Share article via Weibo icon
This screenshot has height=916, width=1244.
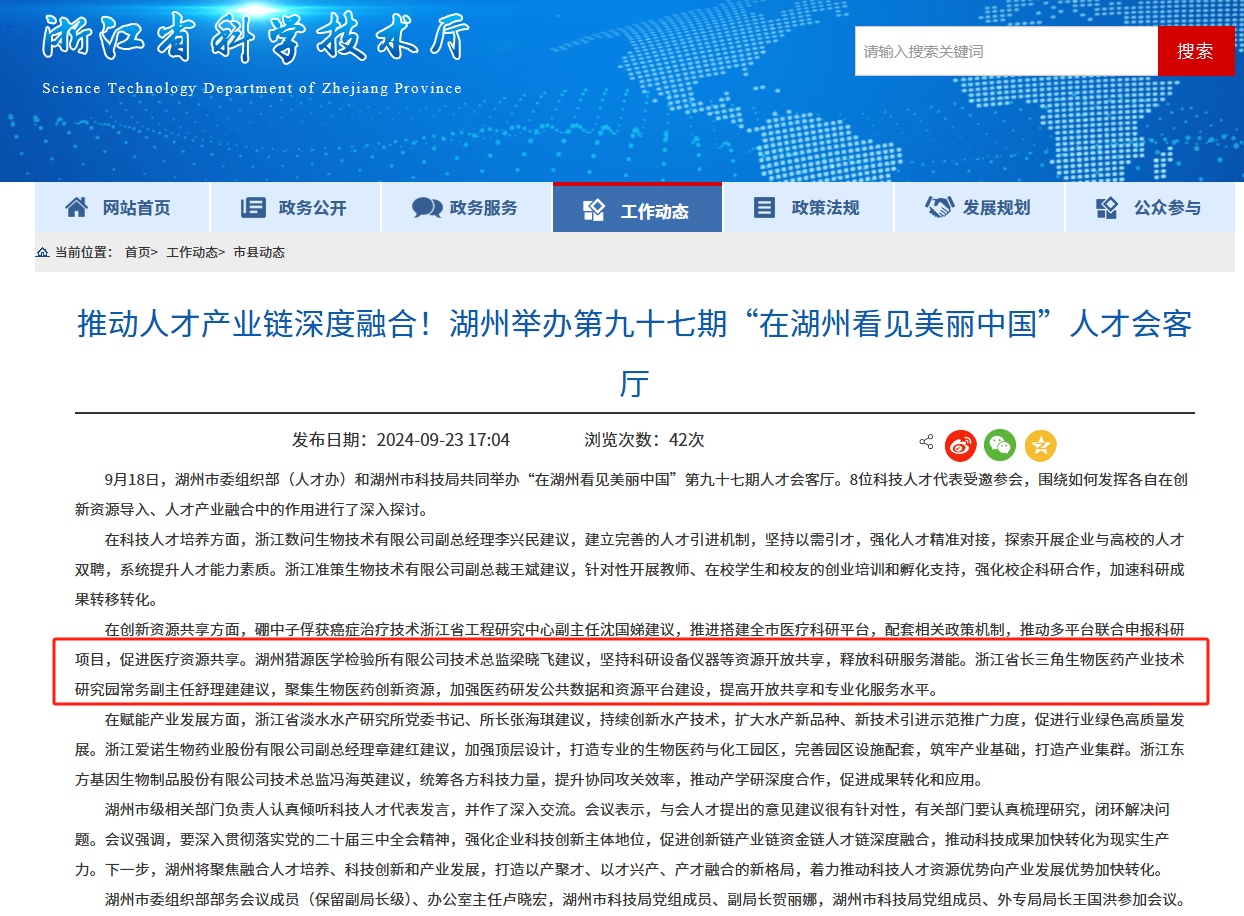(961, 444)
